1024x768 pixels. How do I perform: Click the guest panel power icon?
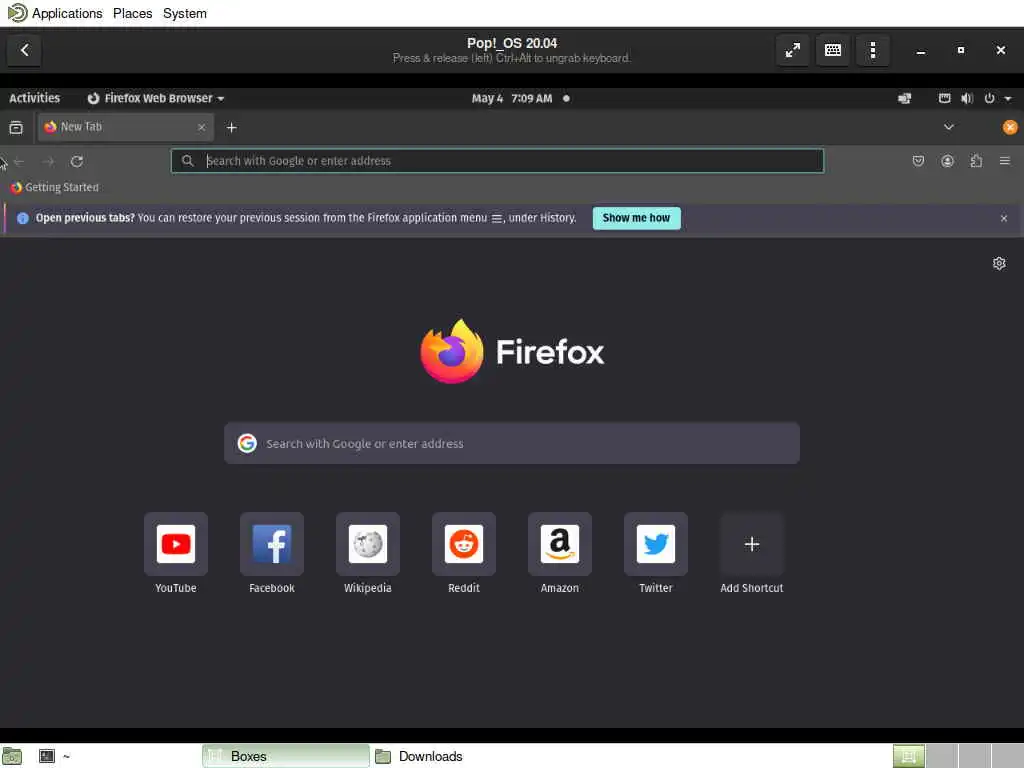[989, 98]
